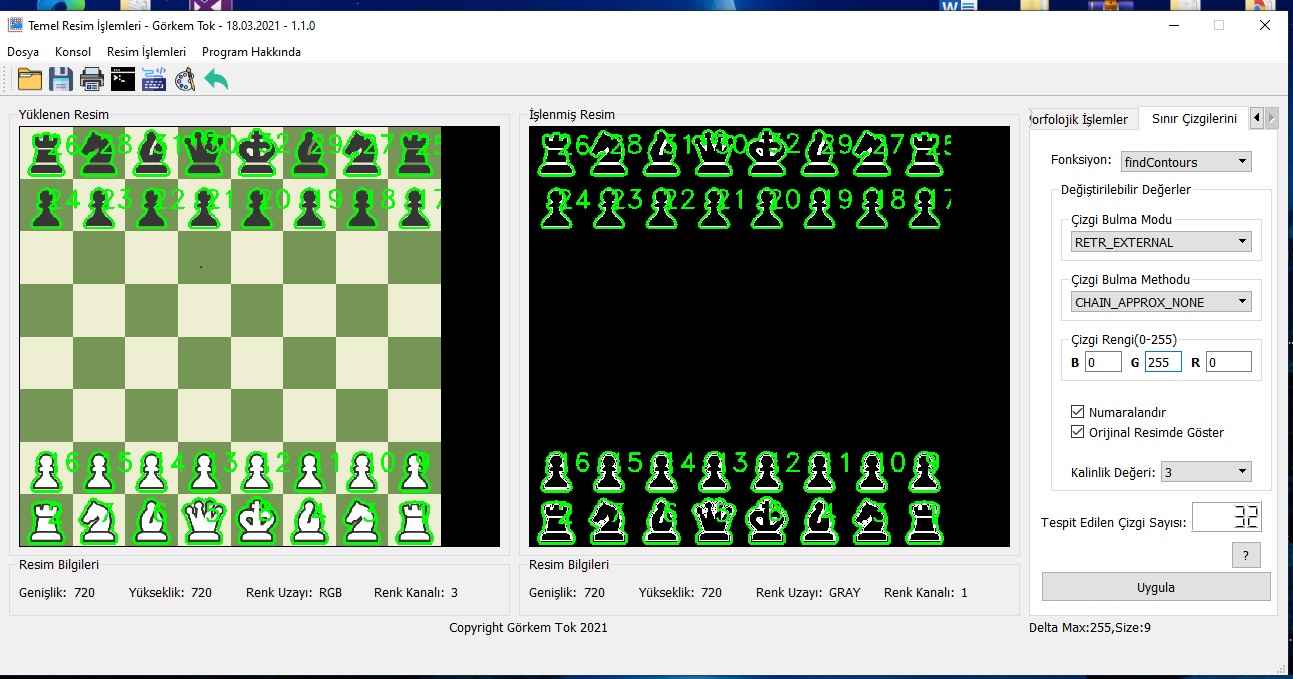Expand the Fonksiyon findContours dropdown

click(1185, 161)
